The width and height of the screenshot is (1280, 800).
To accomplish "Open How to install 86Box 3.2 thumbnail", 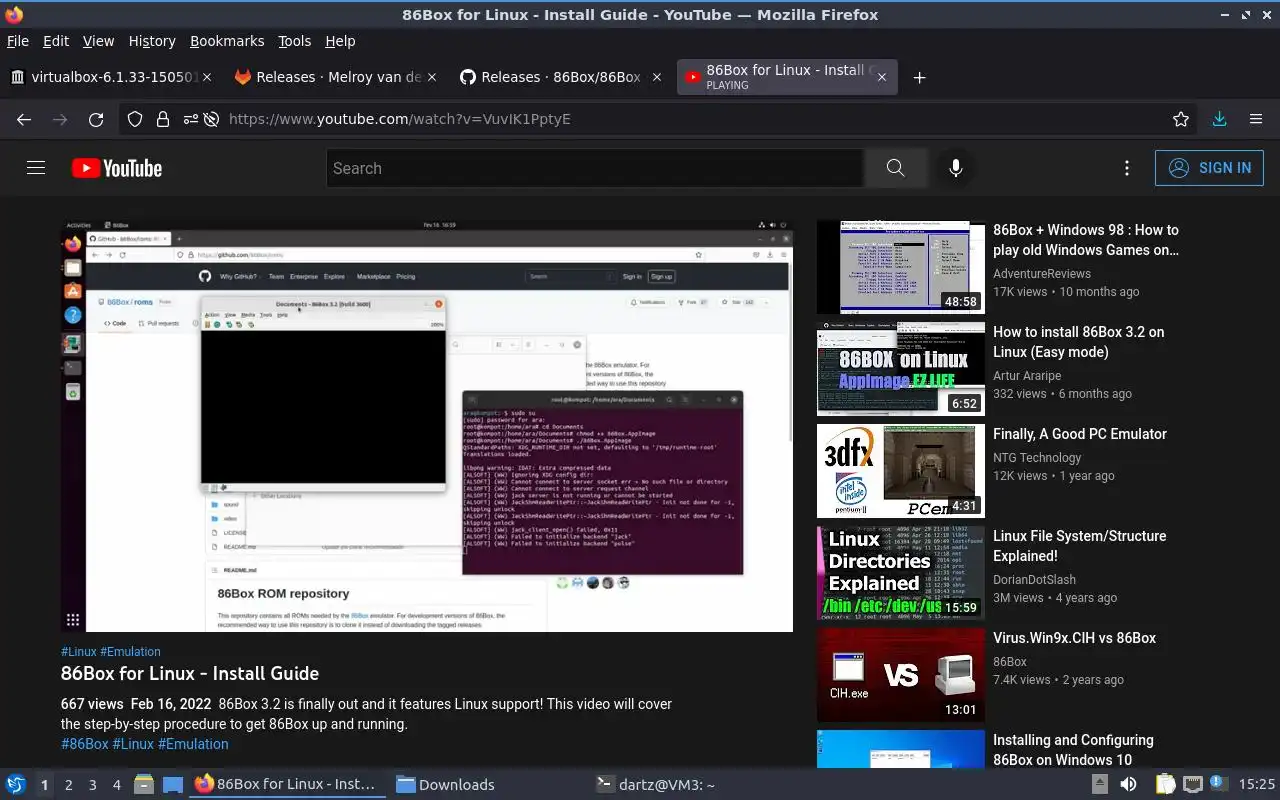I will (x=901, y=369).
